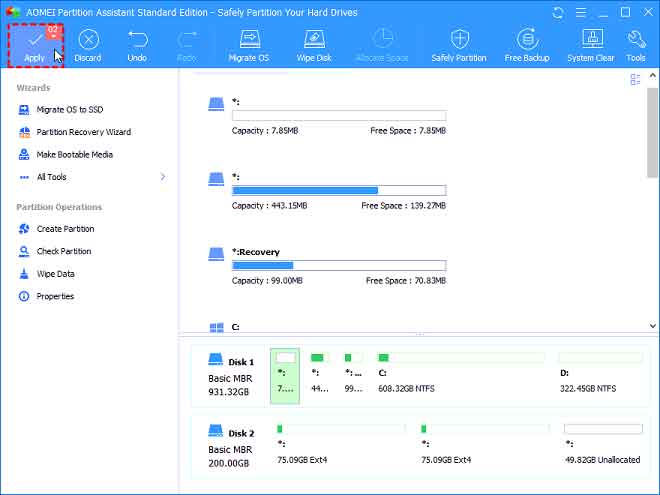The width and height of the screenshot is (660, 495).
Task: Click the *:Recovery partition label
Action: (x=256, y=252)
